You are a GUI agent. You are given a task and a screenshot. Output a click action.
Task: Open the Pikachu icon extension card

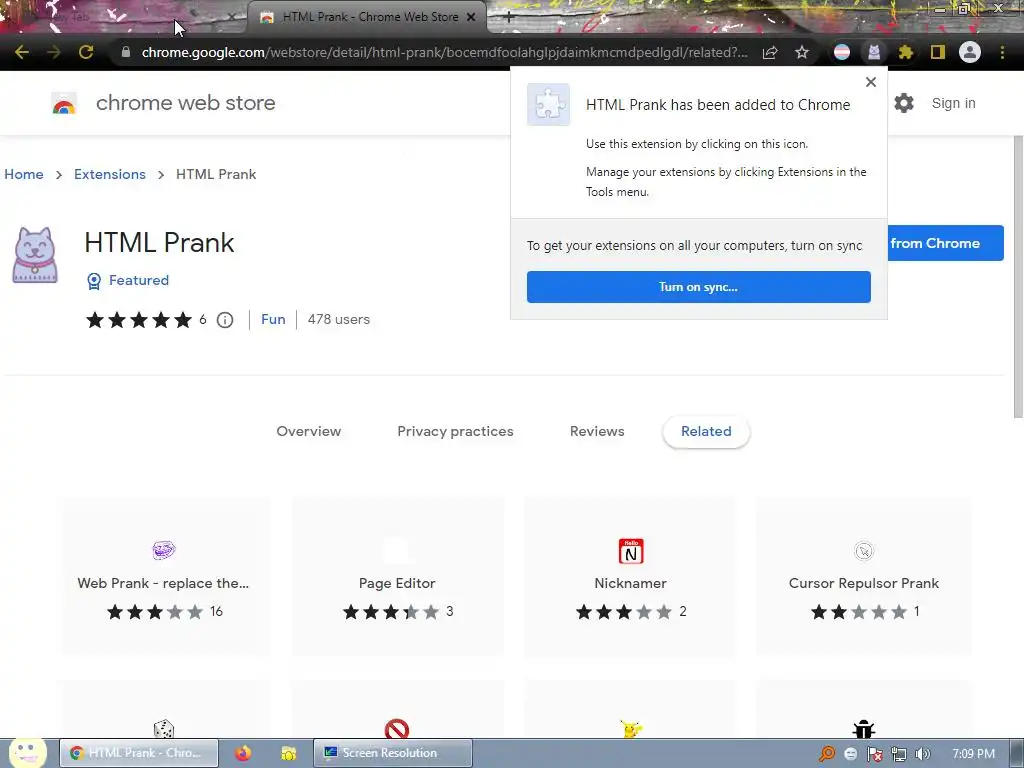tap(631, 728)
